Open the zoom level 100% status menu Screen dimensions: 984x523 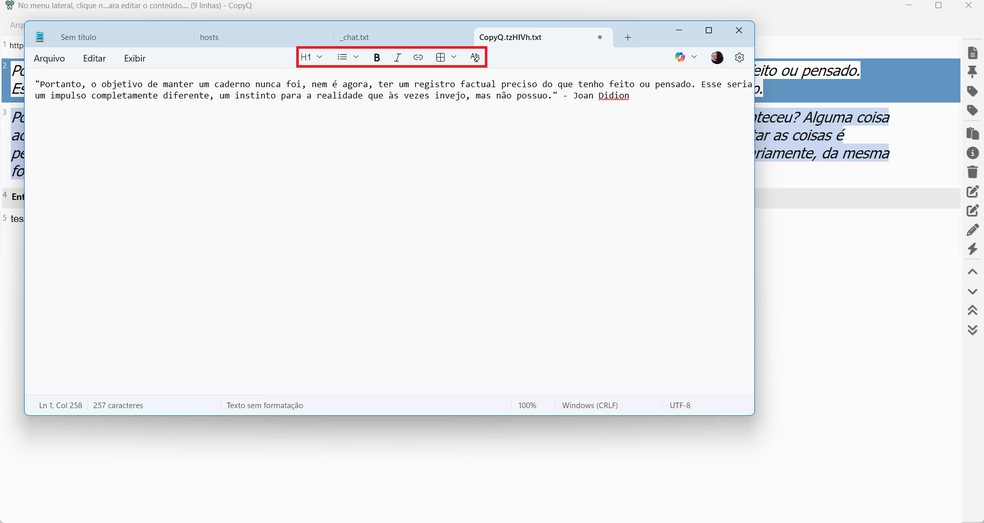[x=527, y=406]
